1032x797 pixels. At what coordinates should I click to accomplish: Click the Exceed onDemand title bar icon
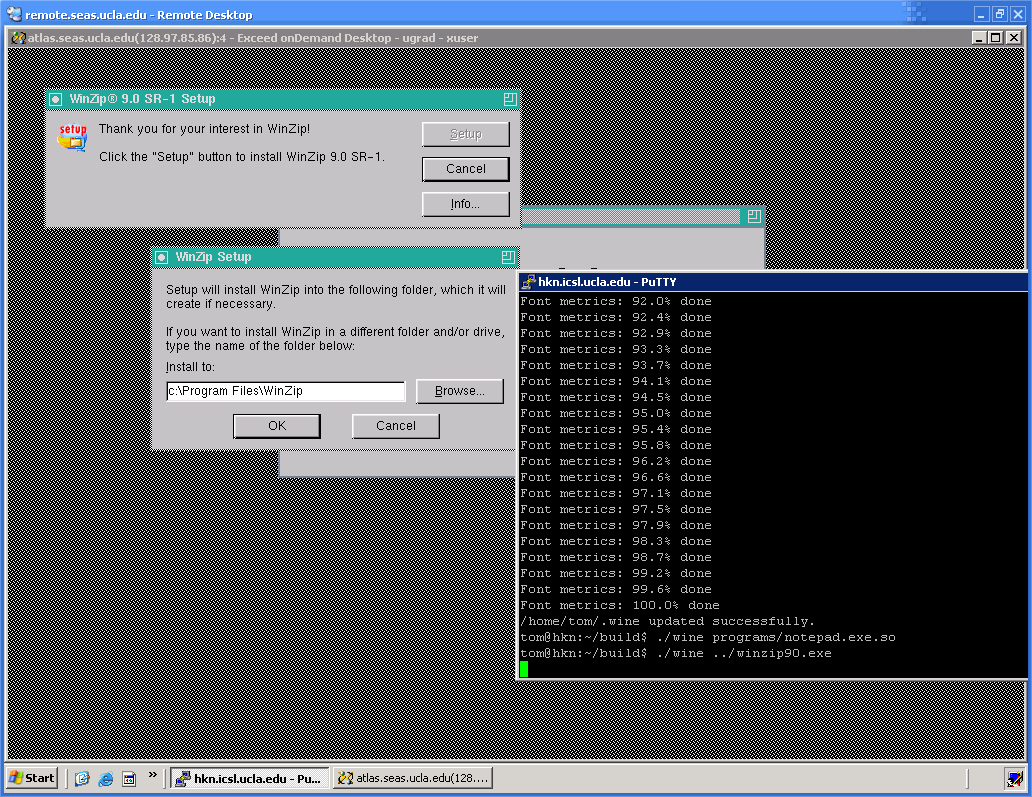(x=18, y=38)
